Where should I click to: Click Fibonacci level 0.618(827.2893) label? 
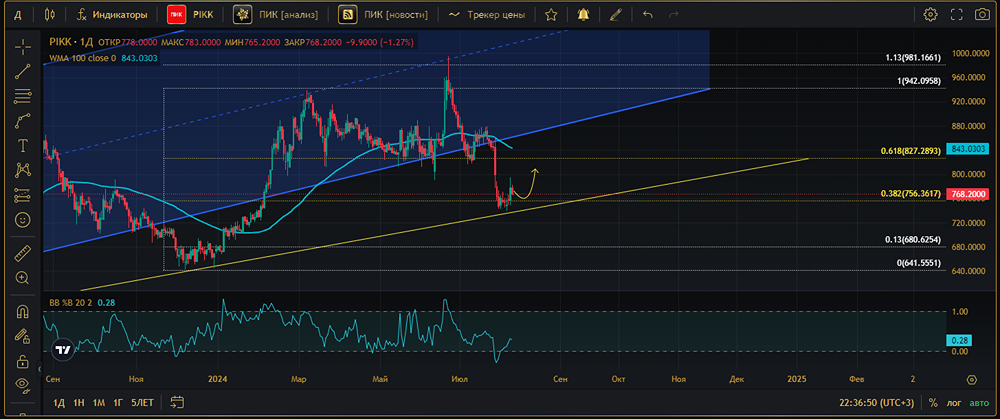pos(911,151)
